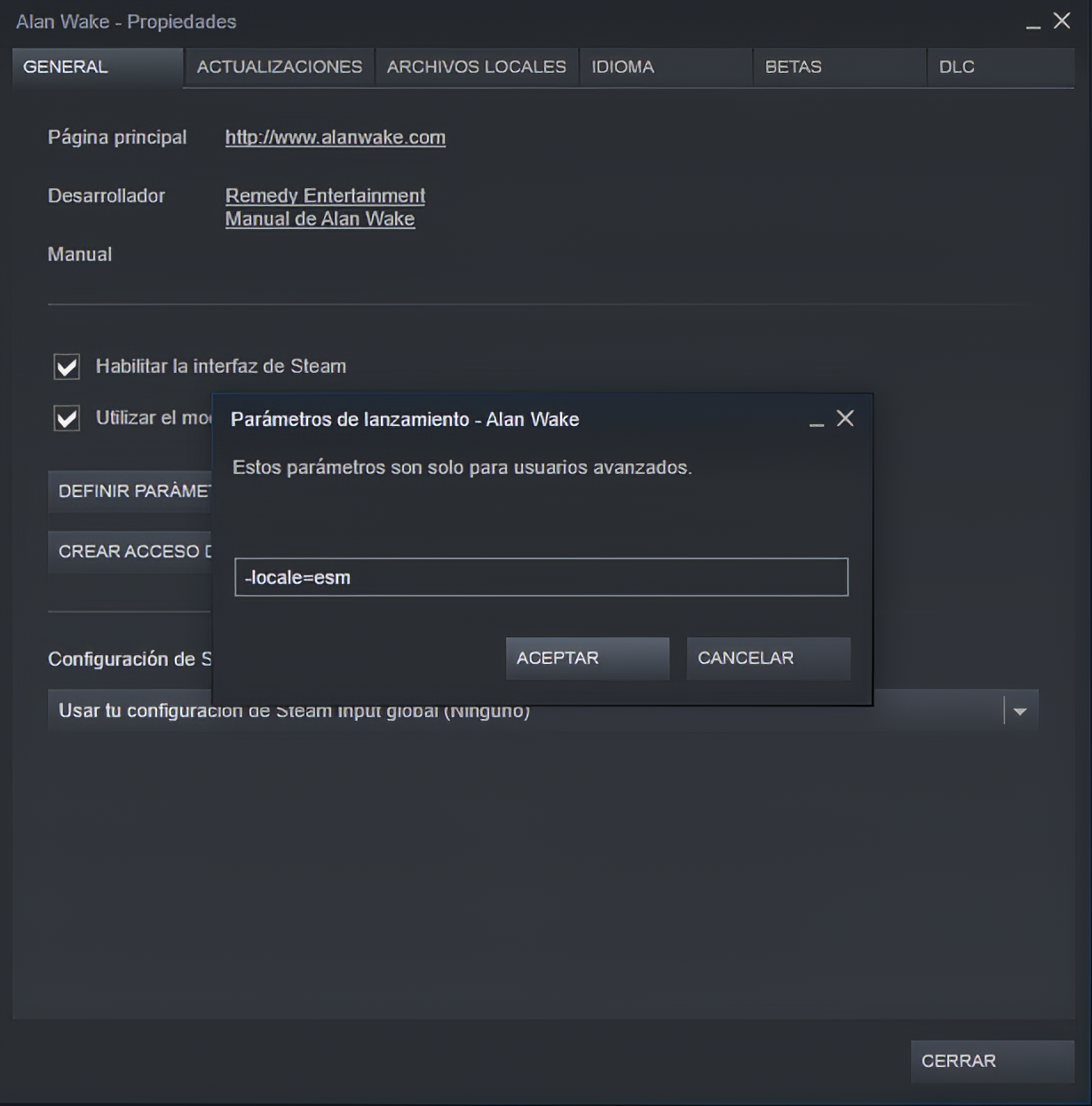This screenshot has width=1092, height=1106.
Task: Click the 'Parámetros de lanzamiento - Alan Wake' dialog title
Action: click(405, 420)
